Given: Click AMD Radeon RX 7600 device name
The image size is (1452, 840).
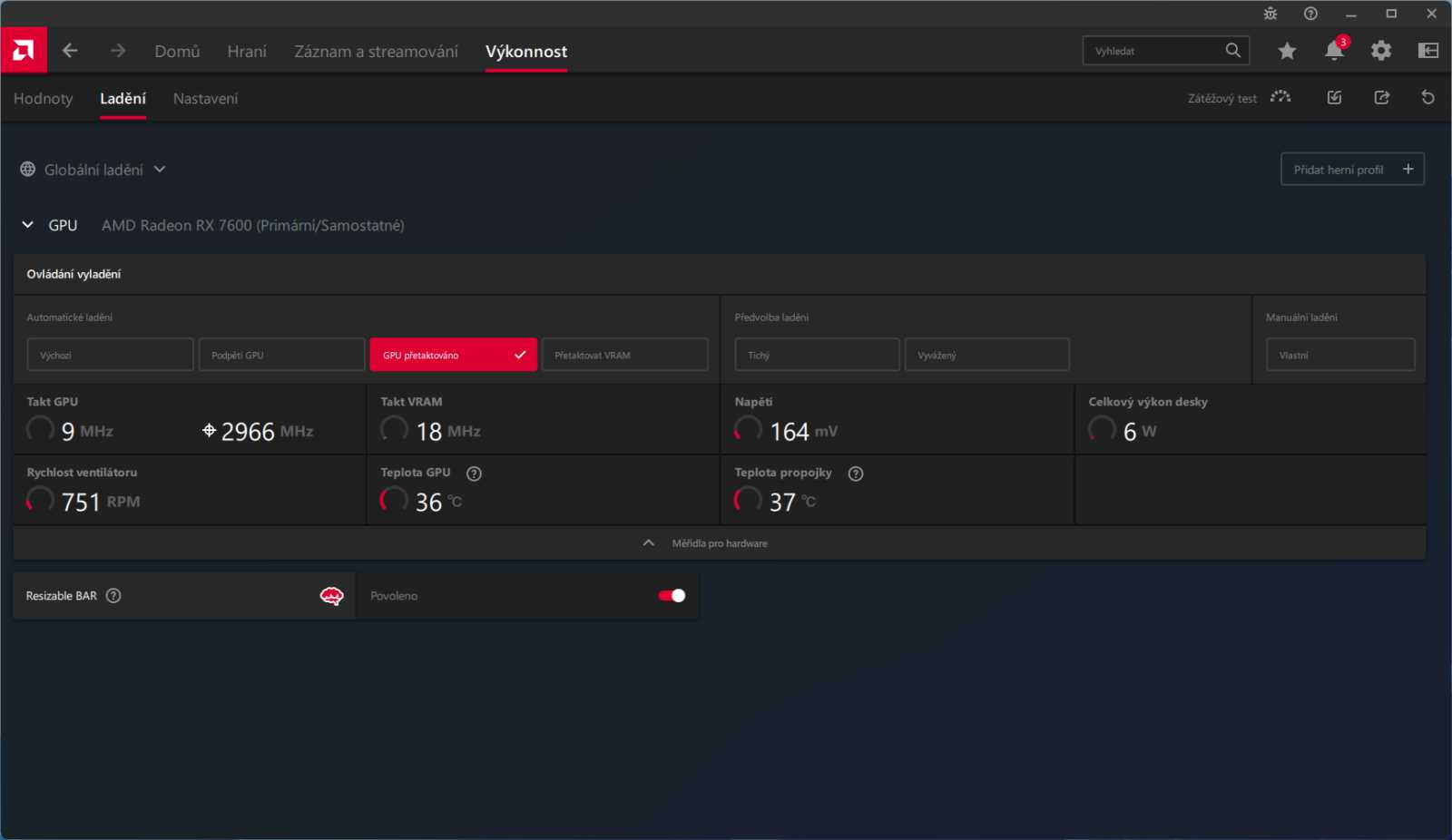Looking at the screenshot, I should 253,225.
